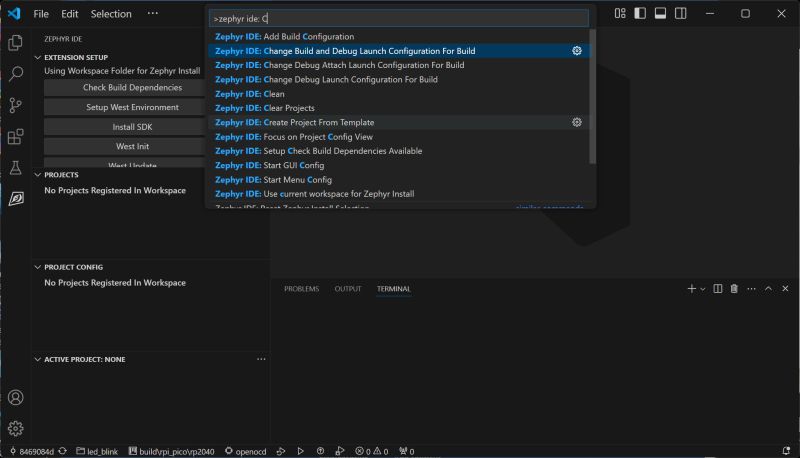The width and height of the screenshot is (800, 458).
Task: Split the terminal panel
Action: (x=717, y=289)
